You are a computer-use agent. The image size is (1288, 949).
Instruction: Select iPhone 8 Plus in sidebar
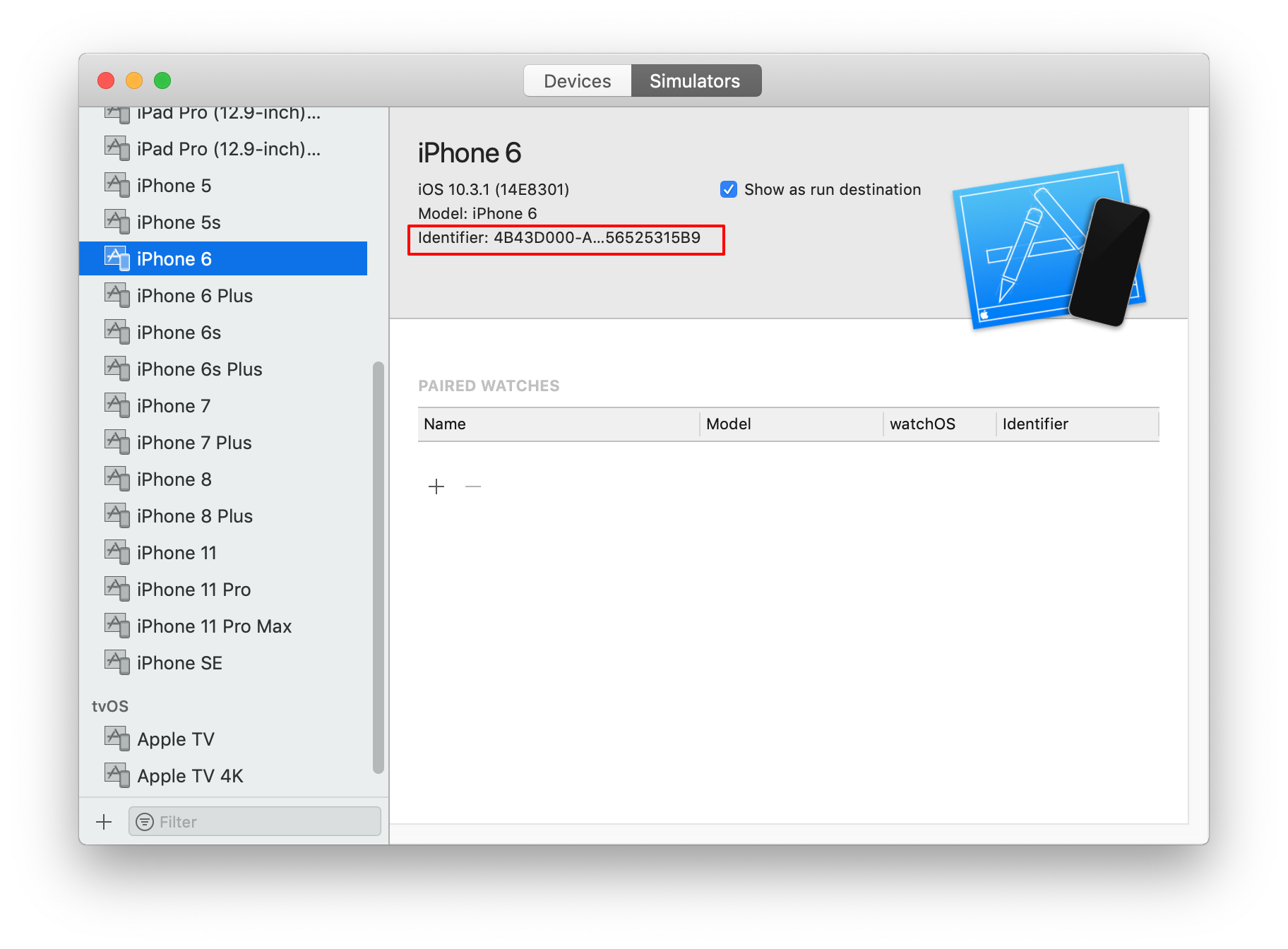[223, 516]
